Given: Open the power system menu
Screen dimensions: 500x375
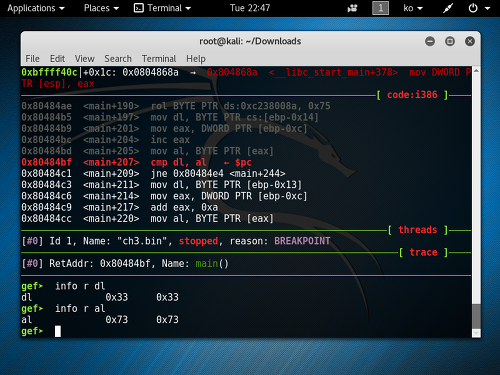Looking at the screenshot, I should (473, 8).
